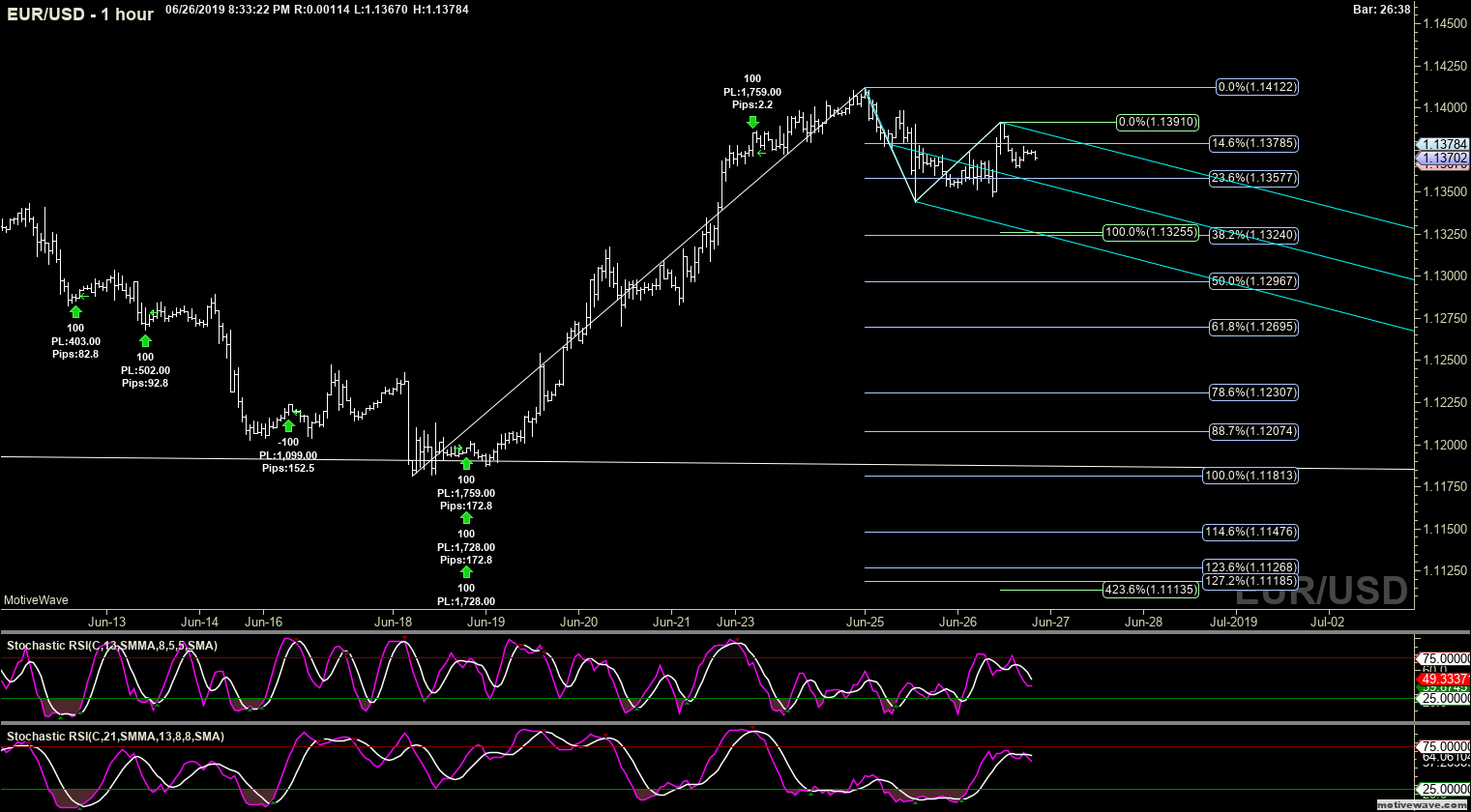1471x812 pixels.
Task: Select green down arrow below Pips:2.2 label
Action: click(752, 122)
